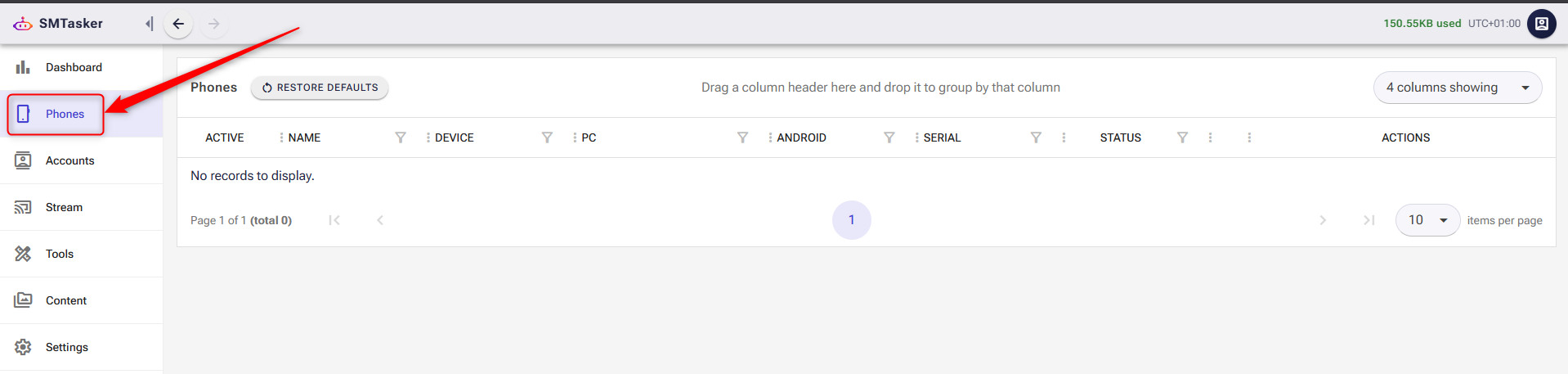1568x374 pixels.
Task: Open the SMTasker logo home
Action: (58, 24)
